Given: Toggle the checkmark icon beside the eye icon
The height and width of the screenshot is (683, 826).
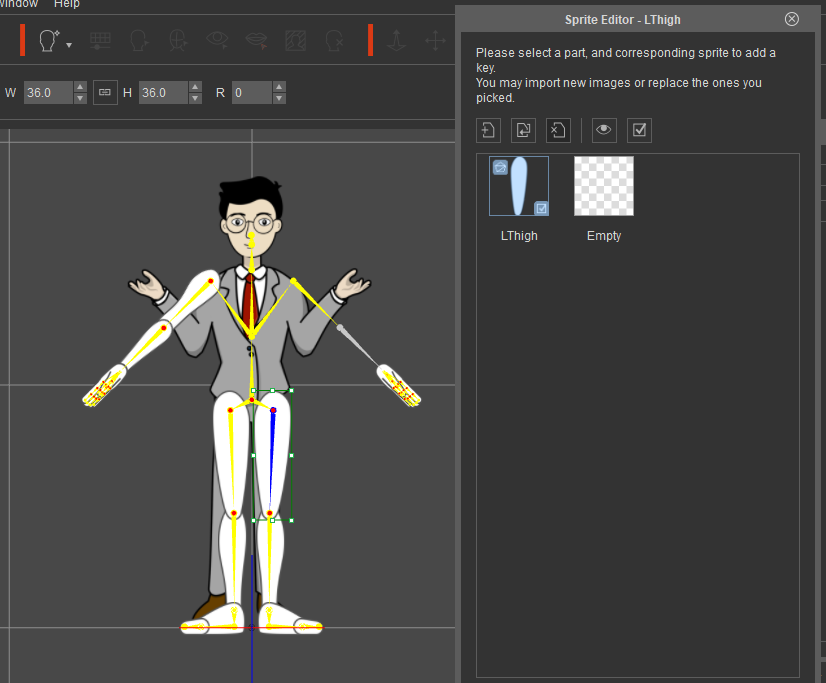Looking at the screenshot, I should tap(639, 130).
